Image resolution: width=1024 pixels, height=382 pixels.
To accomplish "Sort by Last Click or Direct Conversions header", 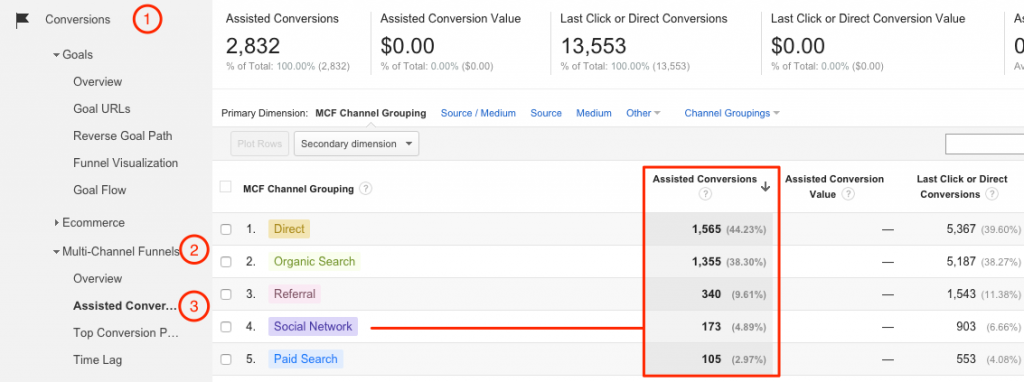I will click(x=962, y=186).
